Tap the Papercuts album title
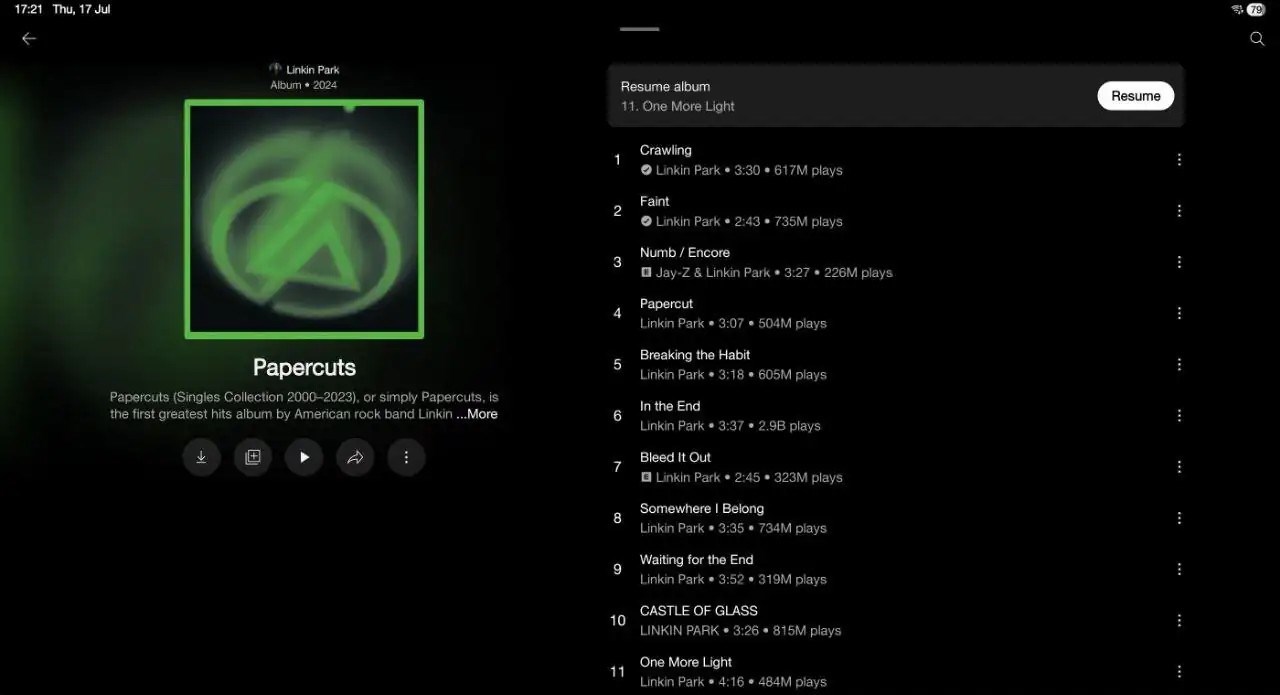The image size is (1280, 695). point(304,367)
